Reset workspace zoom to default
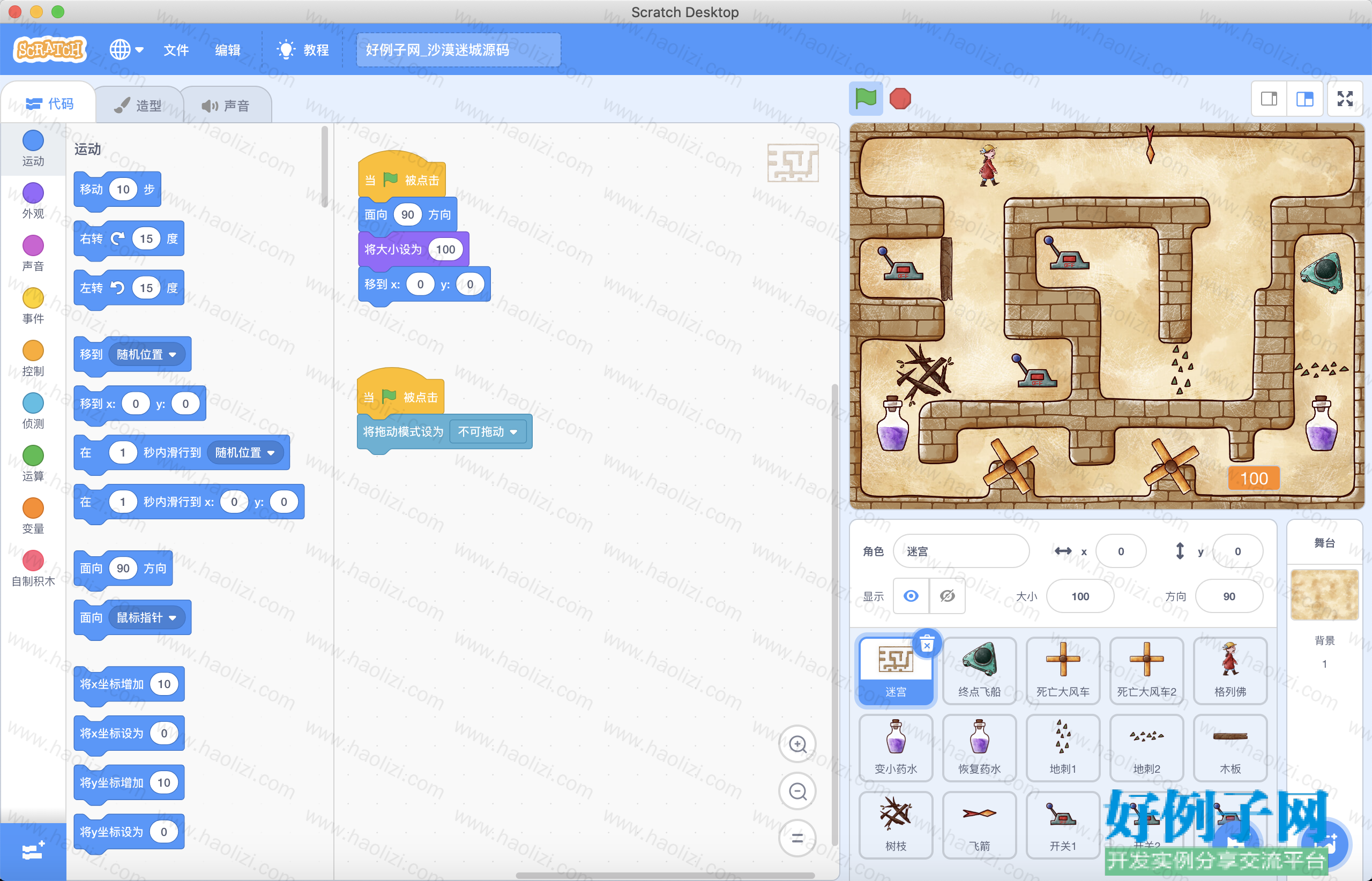 (x=797, y=838)
